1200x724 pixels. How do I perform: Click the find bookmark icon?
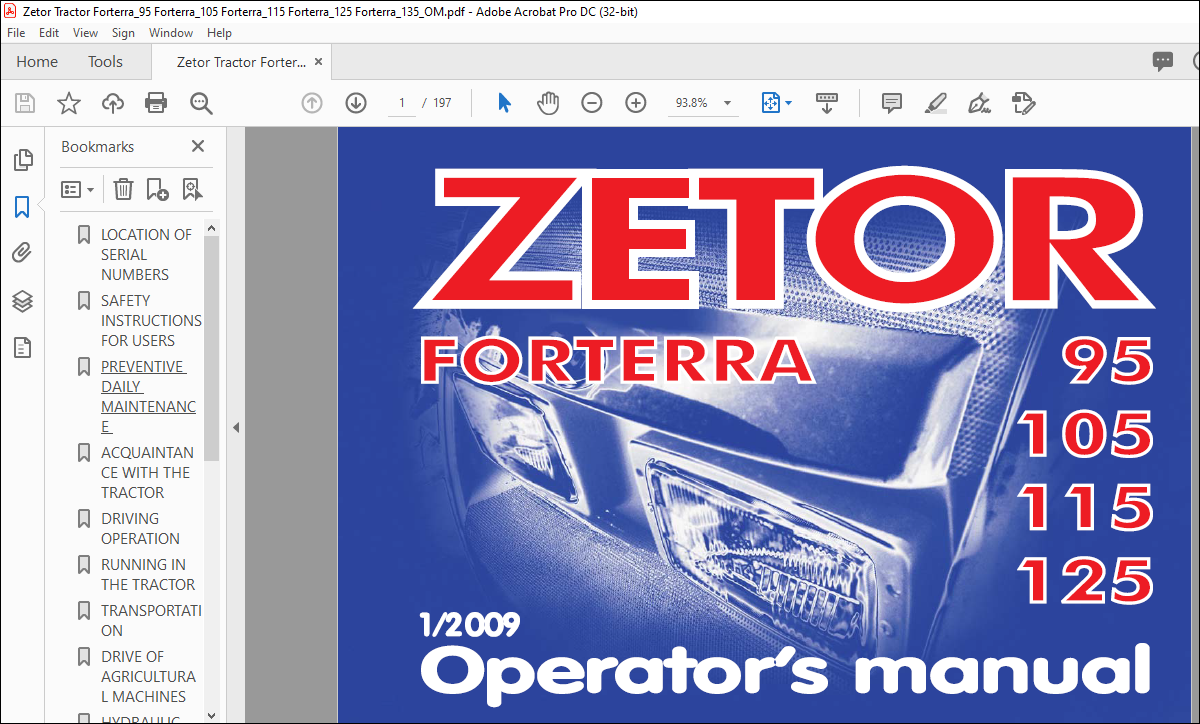click(193, 189)
